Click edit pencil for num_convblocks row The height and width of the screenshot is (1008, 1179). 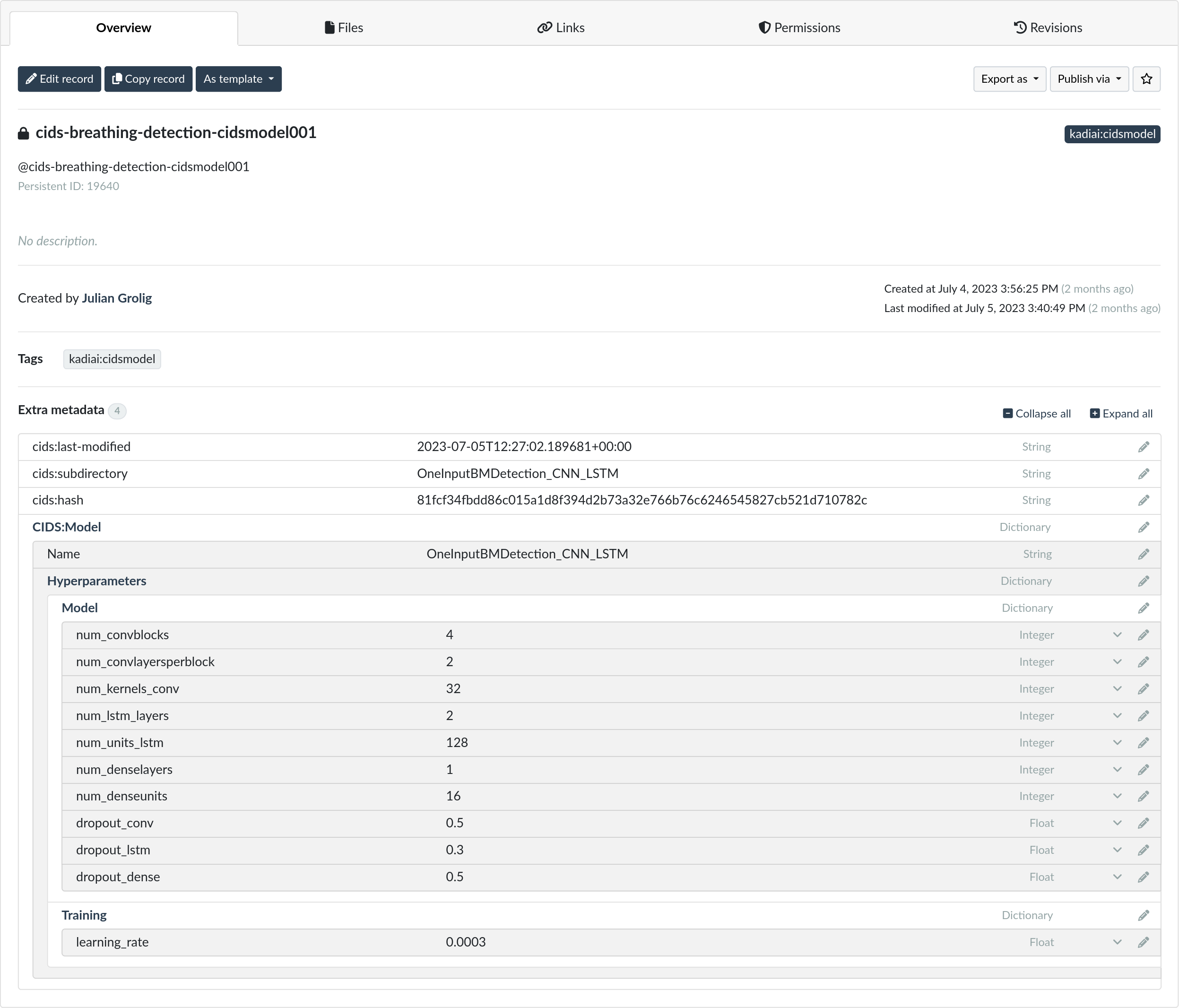click(1143, 635)
